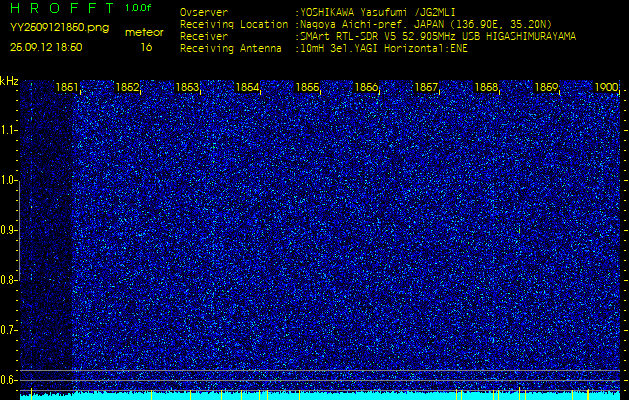Click the date stamp 25.09.12 18:50
629x400 pixels.
[x=46, y=47]
